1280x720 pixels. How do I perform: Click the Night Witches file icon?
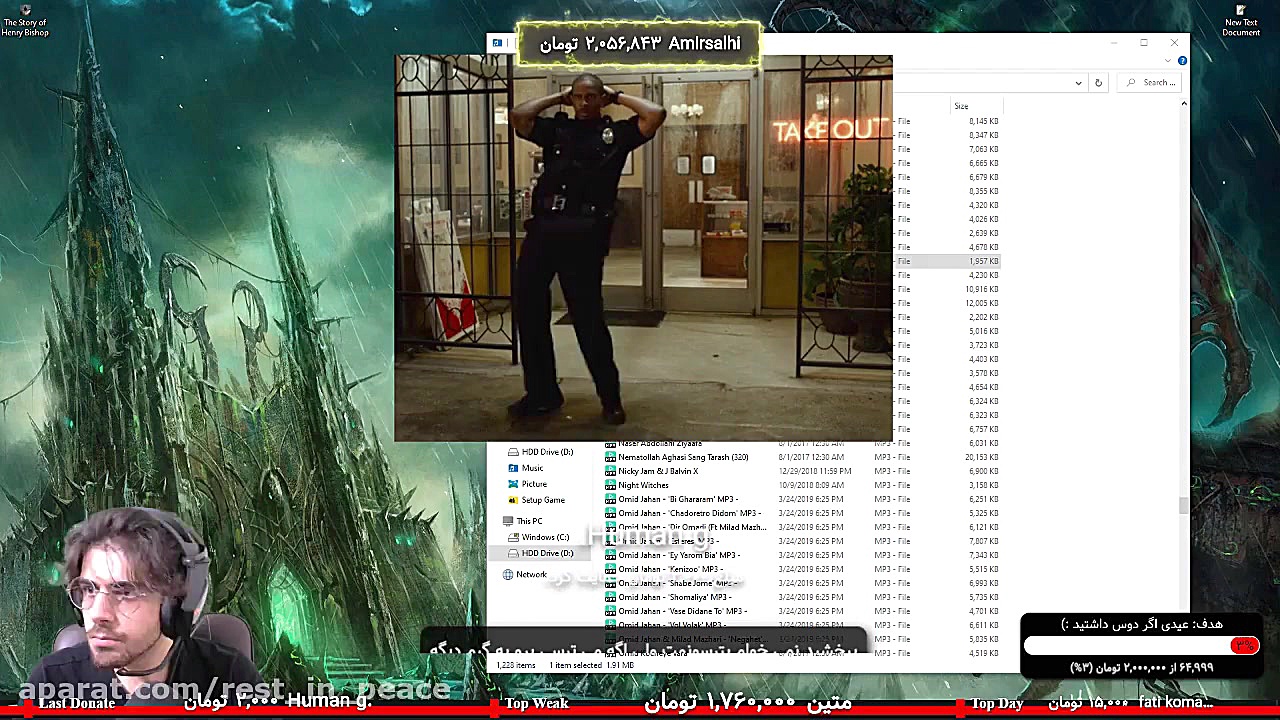pos(610,485)
